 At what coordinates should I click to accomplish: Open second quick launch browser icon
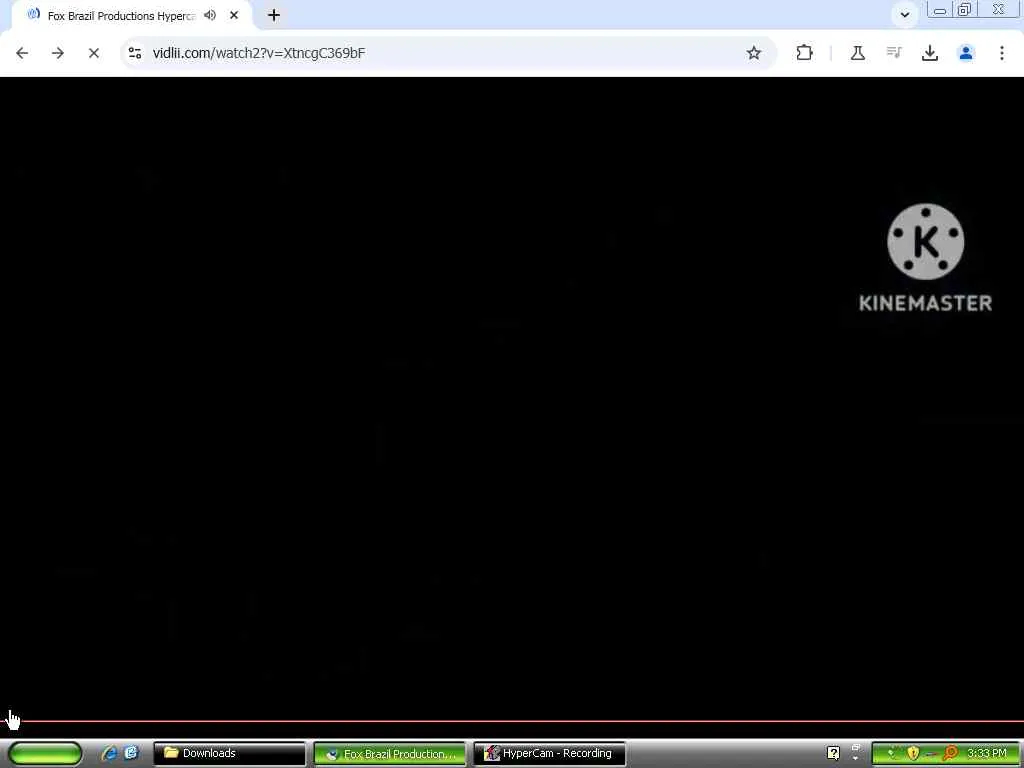tap(131, 753)
